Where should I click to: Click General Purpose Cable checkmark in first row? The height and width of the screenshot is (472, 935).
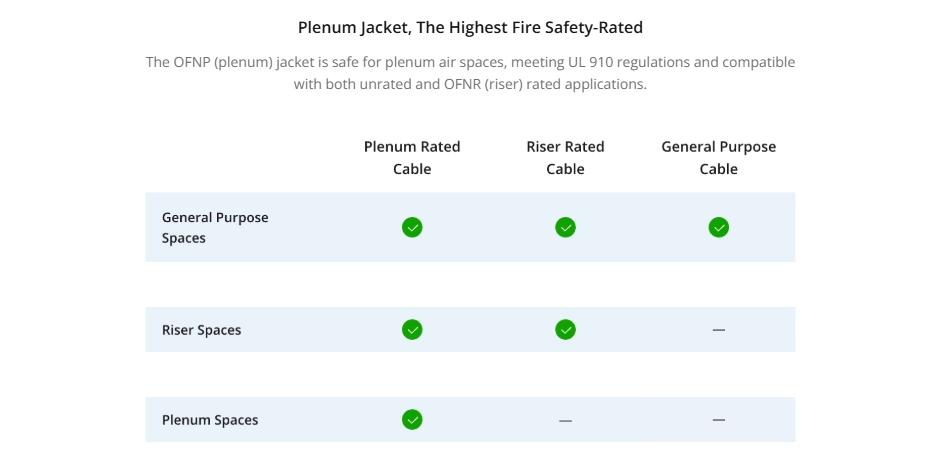pos(719,227)
